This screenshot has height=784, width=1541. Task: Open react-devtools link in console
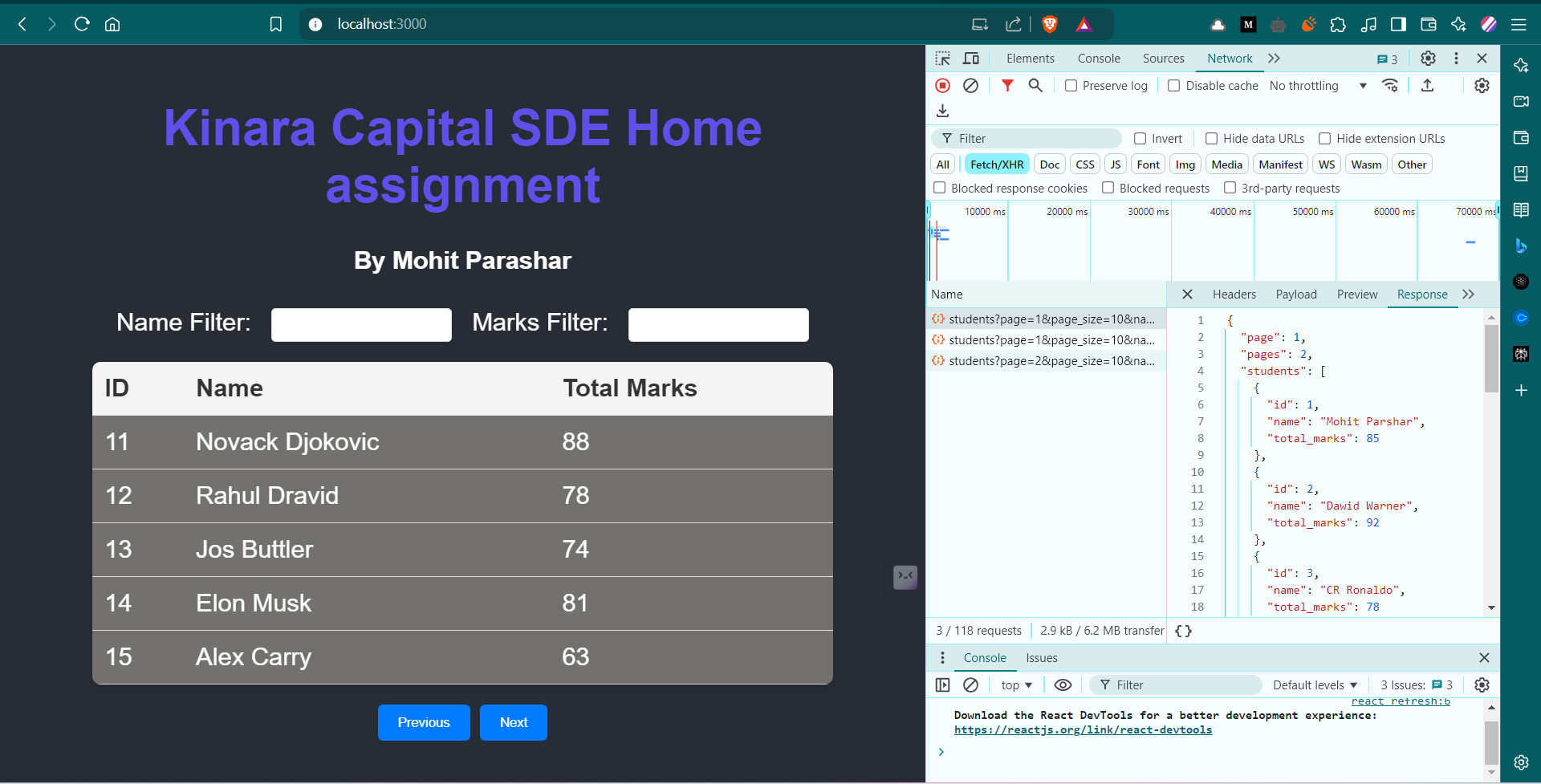pos(1083,730)
